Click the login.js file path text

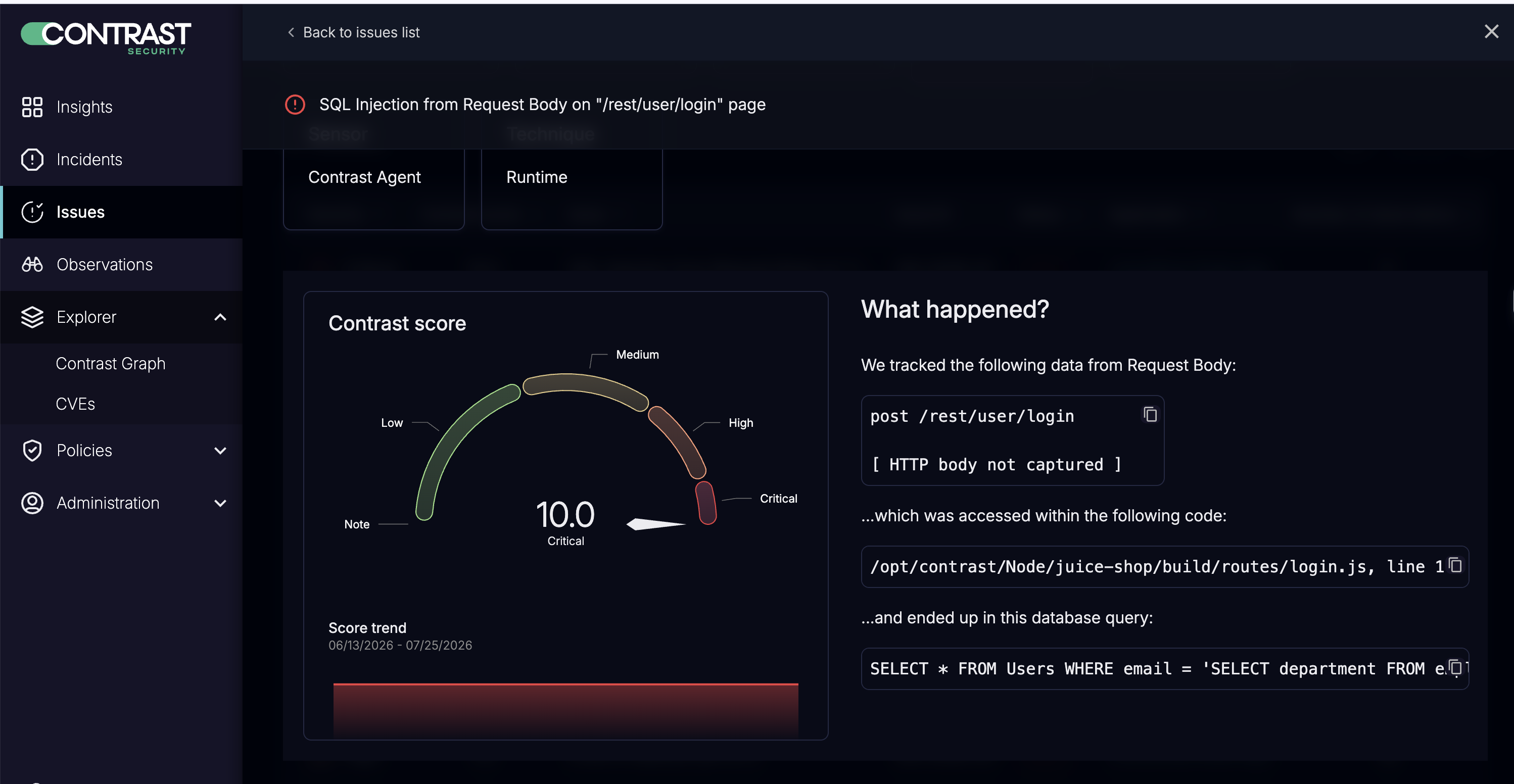pyautogui.click(x=1156, y=567)
